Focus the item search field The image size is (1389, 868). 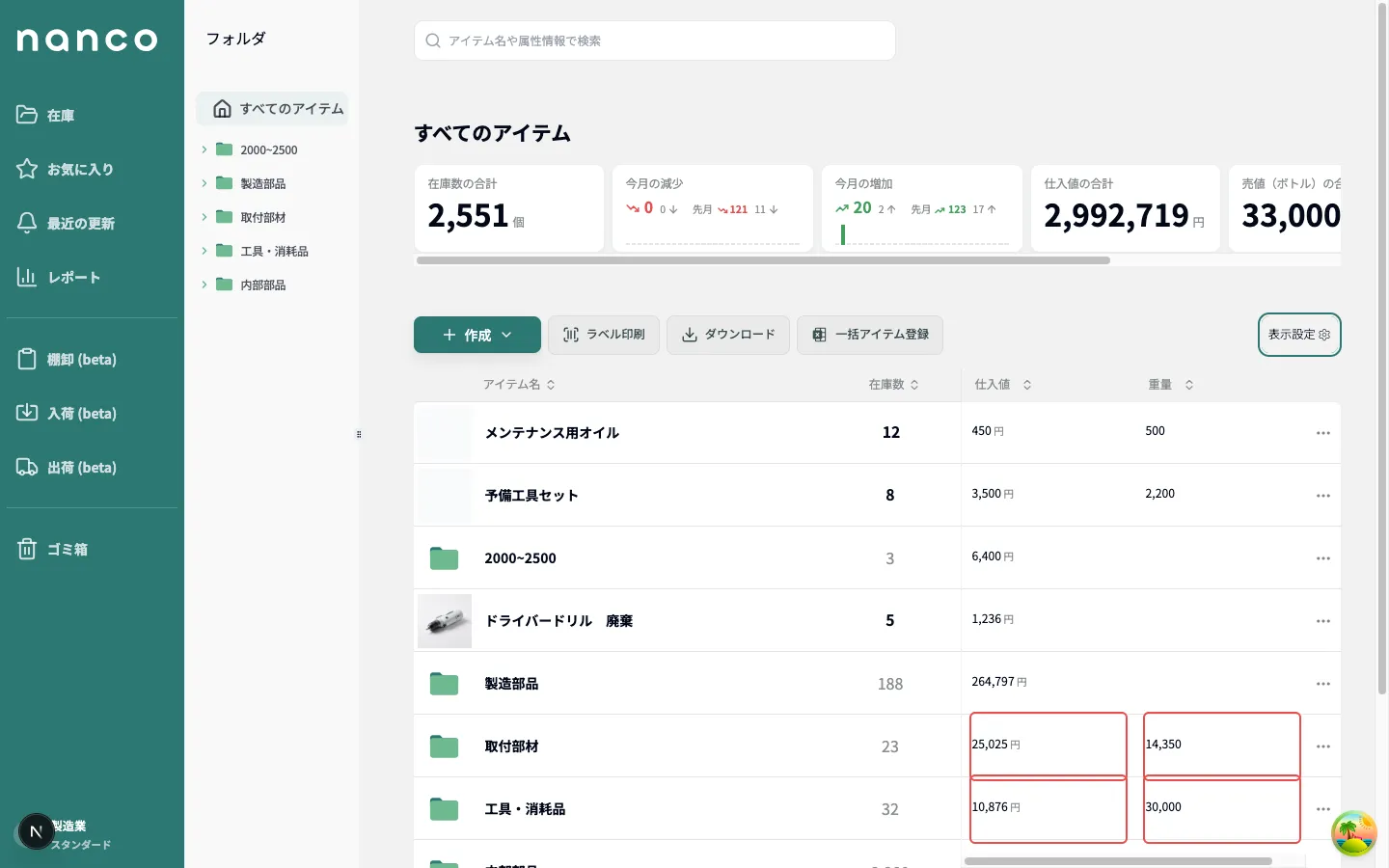pos(655,41)
